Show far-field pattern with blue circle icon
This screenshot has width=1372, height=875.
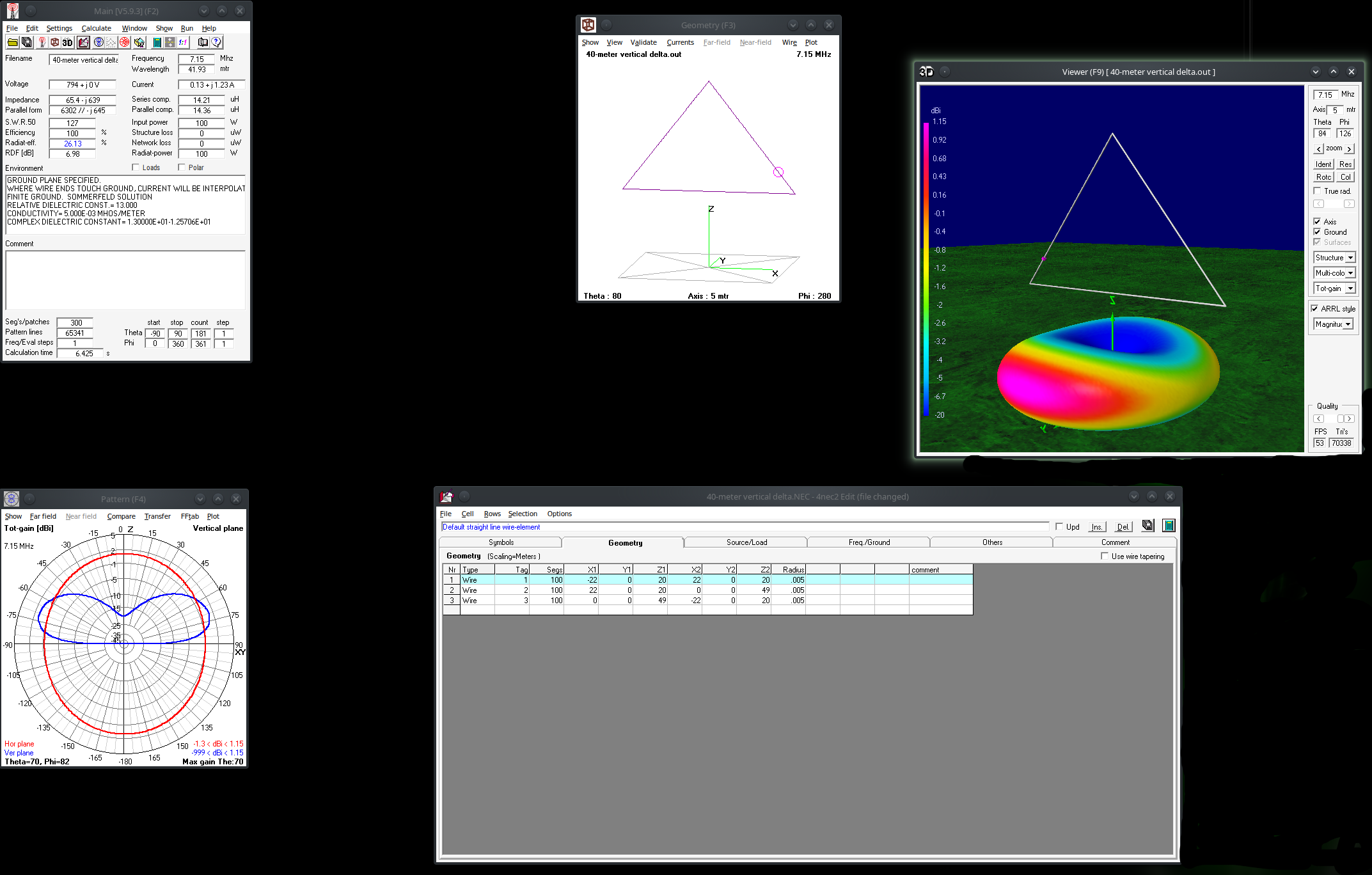[x=99, y=42]
